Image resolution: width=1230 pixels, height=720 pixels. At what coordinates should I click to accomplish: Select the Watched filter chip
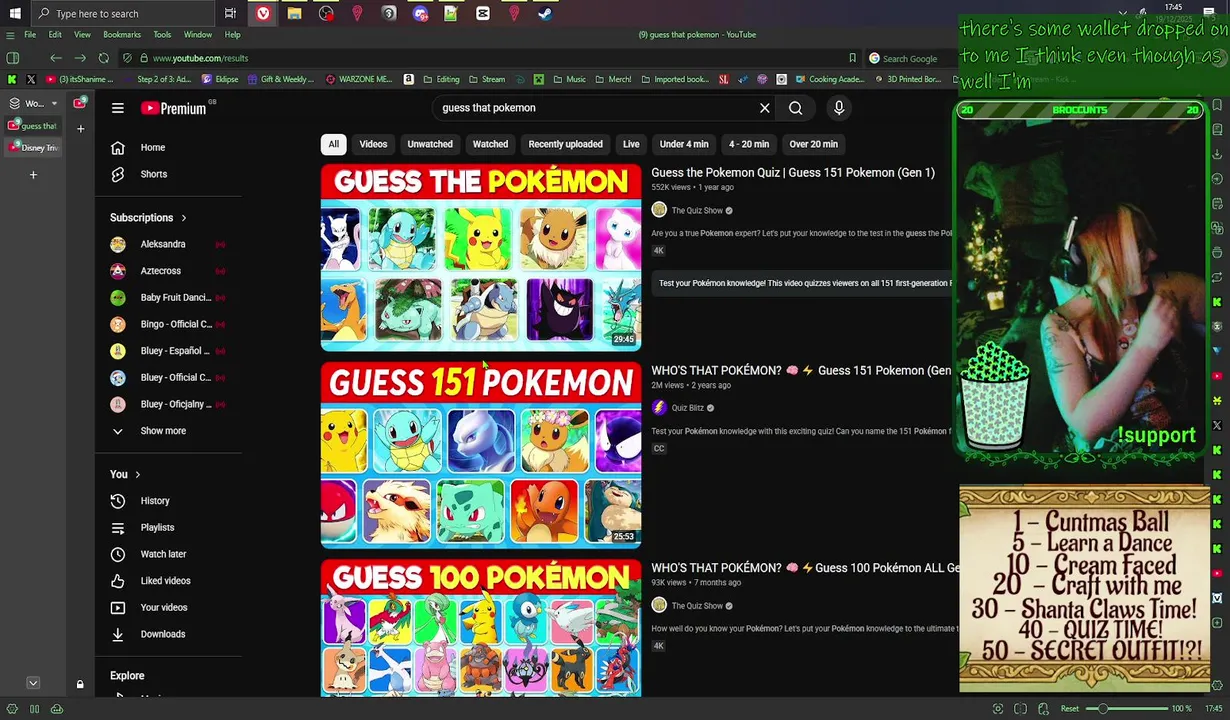click(x=491, y=144)
